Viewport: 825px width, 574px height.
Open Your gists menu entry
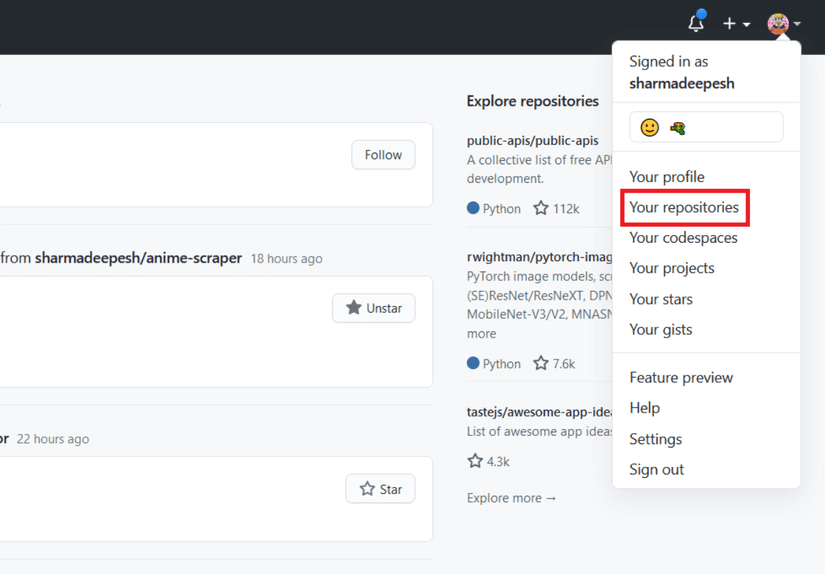click(x=661, y=329)
